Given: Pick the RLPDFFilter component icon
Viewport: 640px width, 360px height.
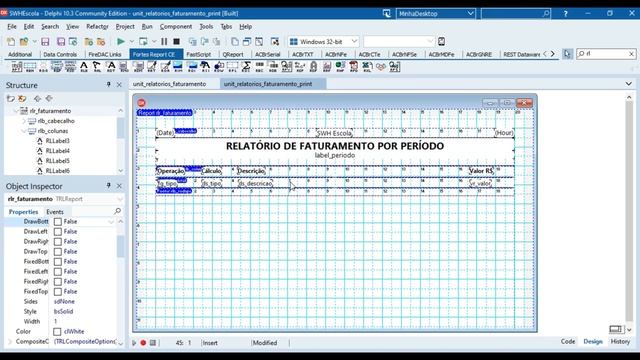Looking at the screenshot, I should coord(353,67).
